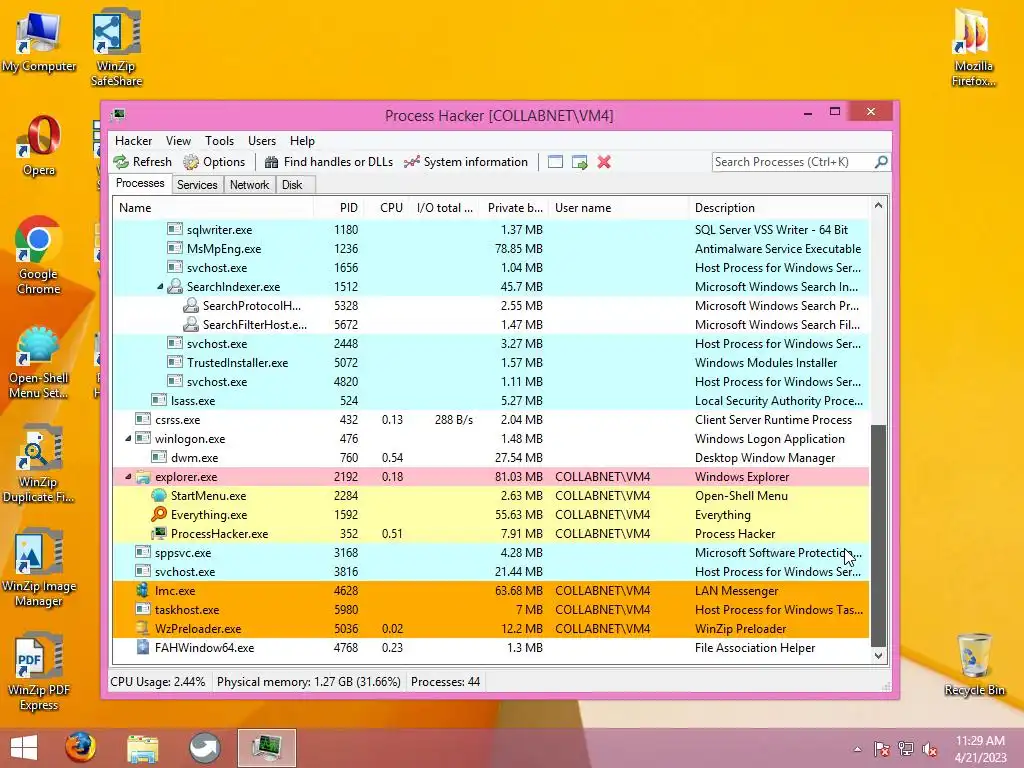Click the search magnifier icon
Screen dimensions: 1024x768
click(x=881, y=161)
